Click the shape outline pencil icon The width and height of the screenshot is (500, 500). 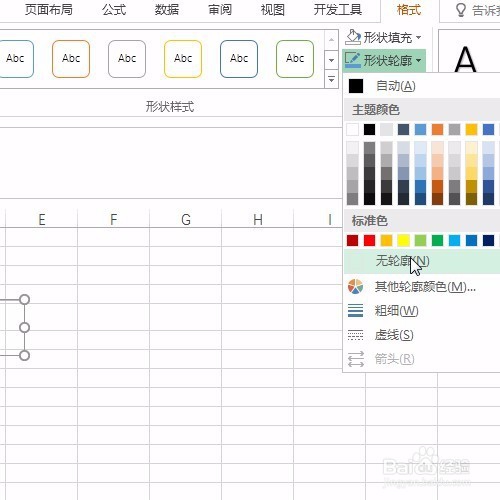click(353, 60)
